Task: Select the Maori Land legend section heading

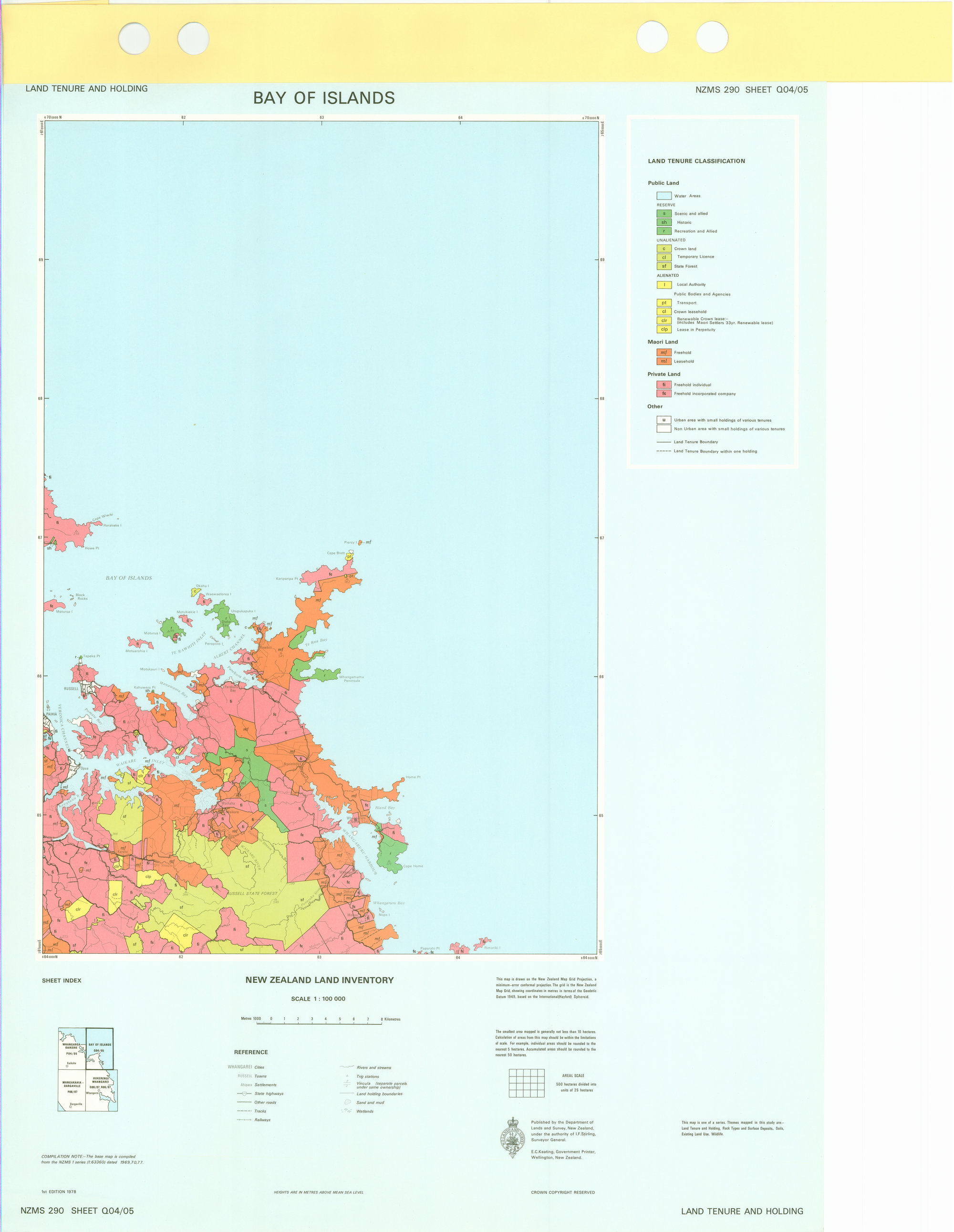Action: (663, 342)
